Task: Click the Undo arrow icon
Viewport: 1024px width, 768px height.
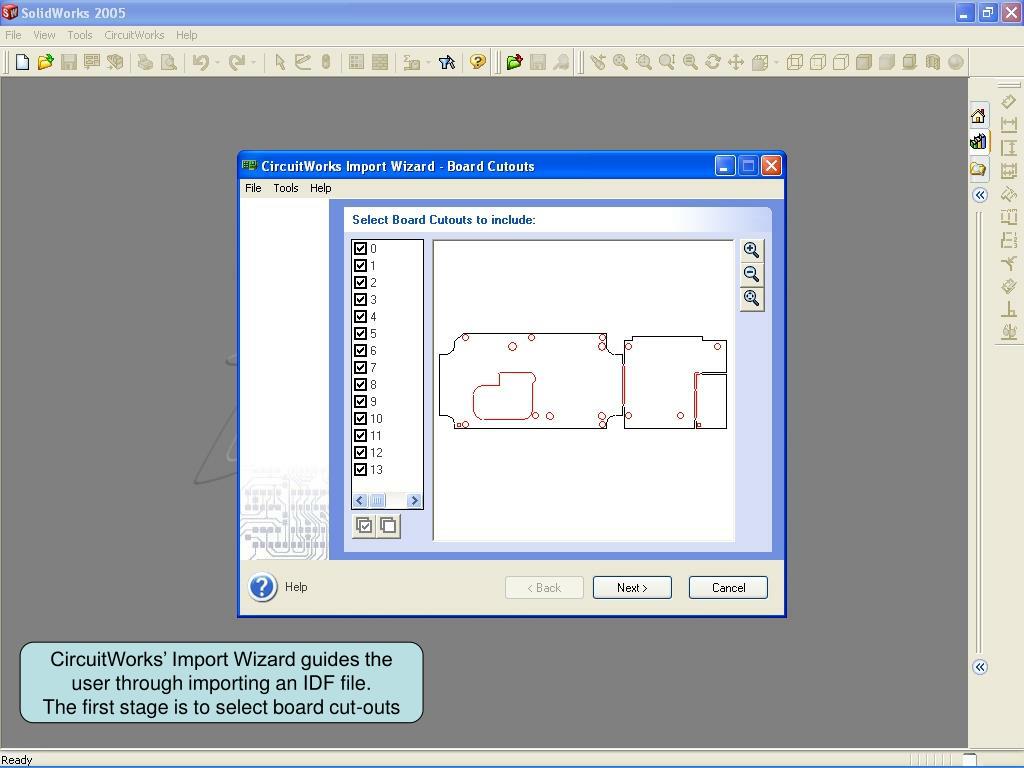Action: [200, 62]
